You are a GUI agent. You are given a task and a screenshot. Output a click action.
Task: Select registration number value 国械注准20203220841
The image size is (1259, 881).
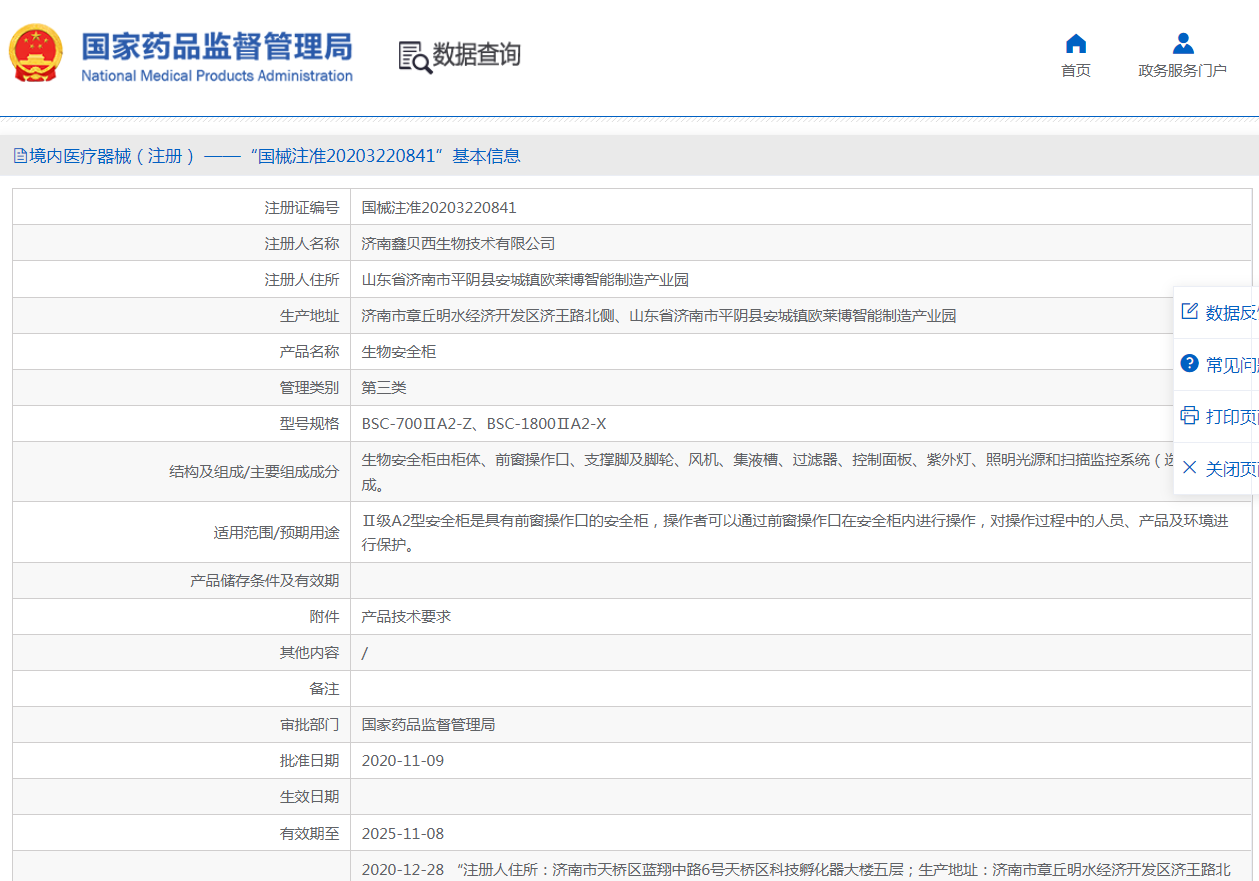[x=439, y=208]
